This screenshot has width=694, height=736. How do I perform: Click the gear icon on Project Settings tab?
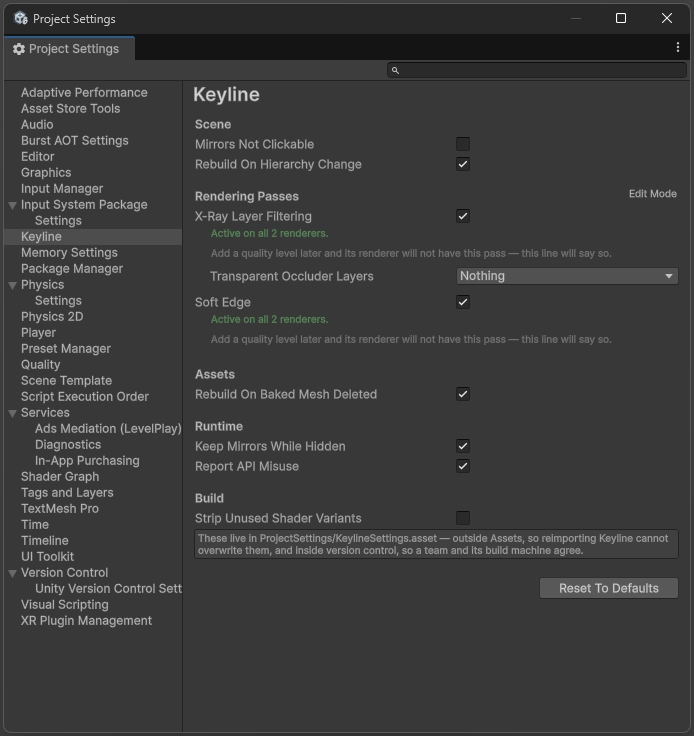(x=19, y=49)
